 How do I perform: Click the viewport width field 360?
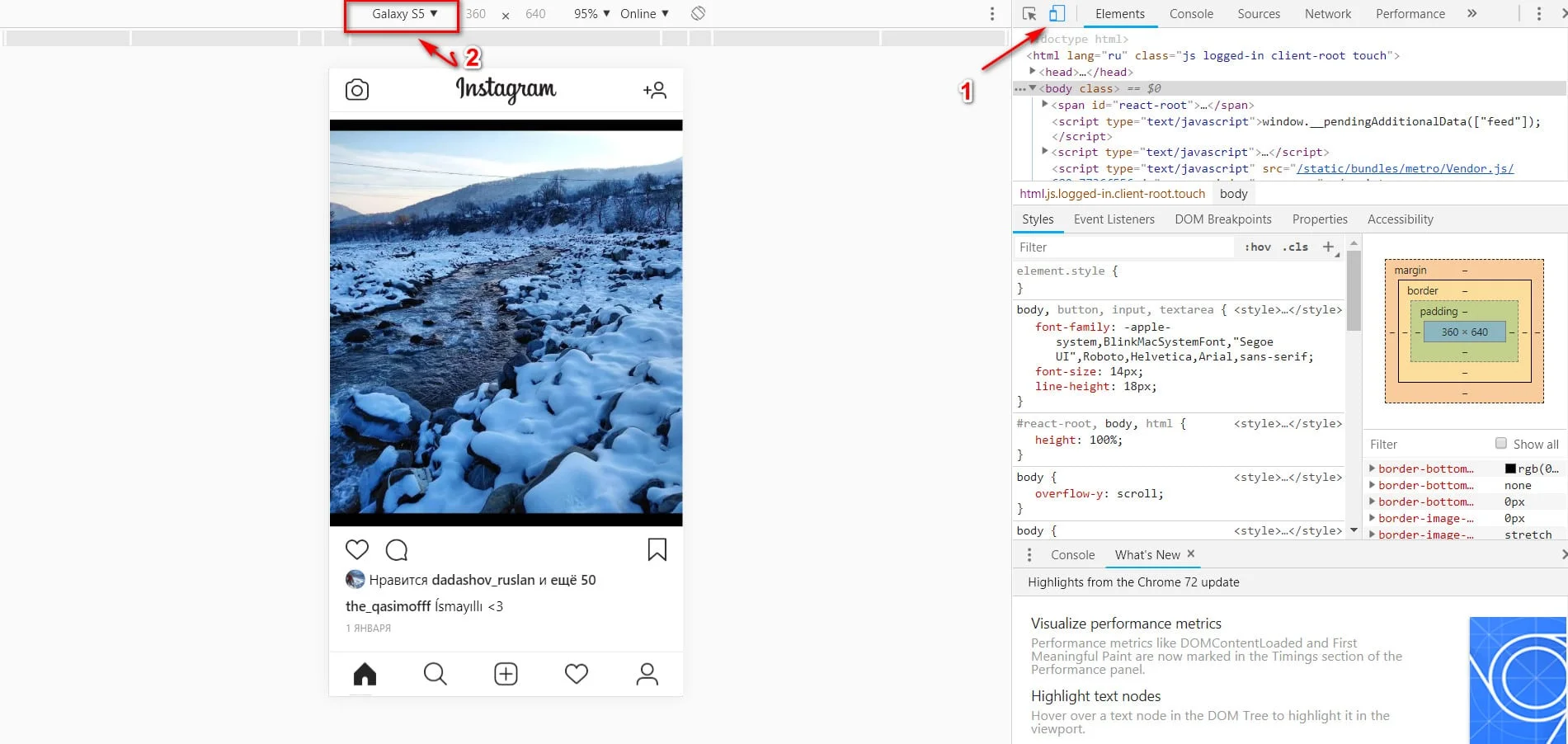coord(476,14)
